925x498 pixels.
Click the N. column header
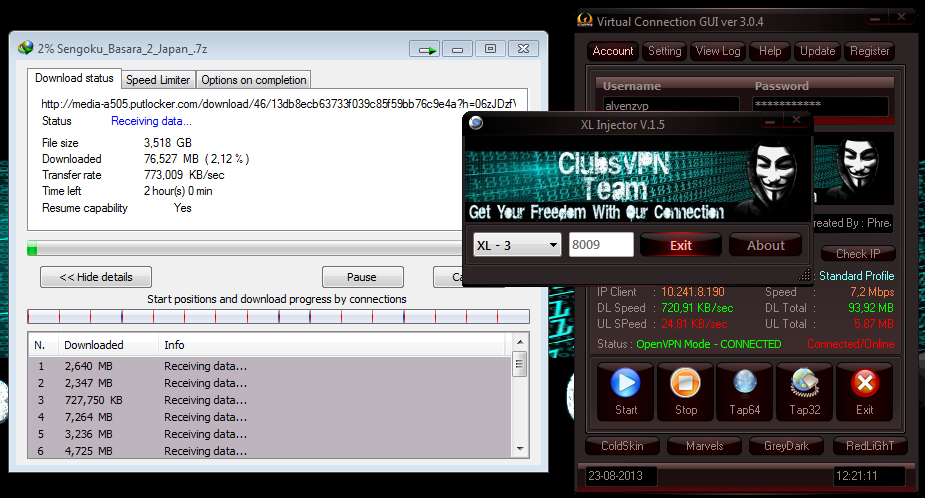[x=42, y=345]
